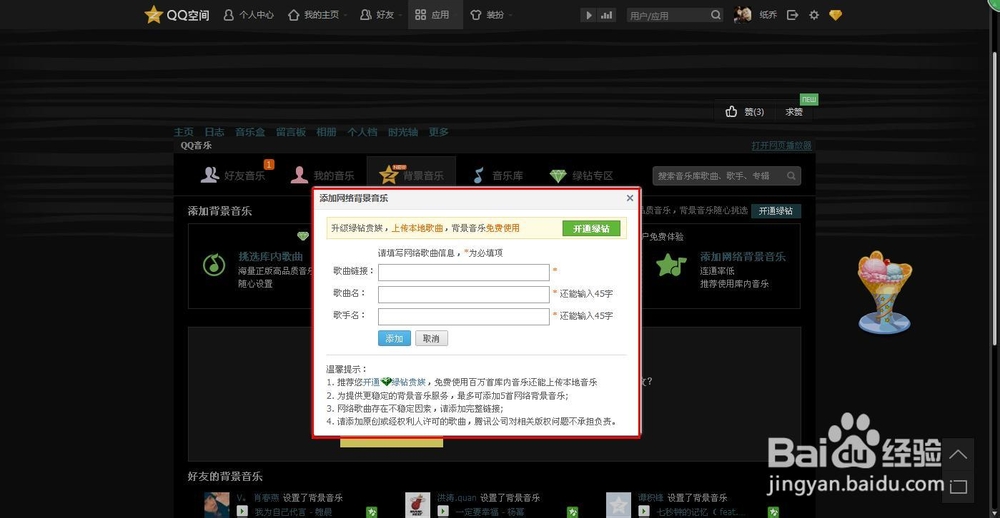Click the yellow diamond icon in the top bar
The image size is (1000, 518).
click(x=835, y=15)
